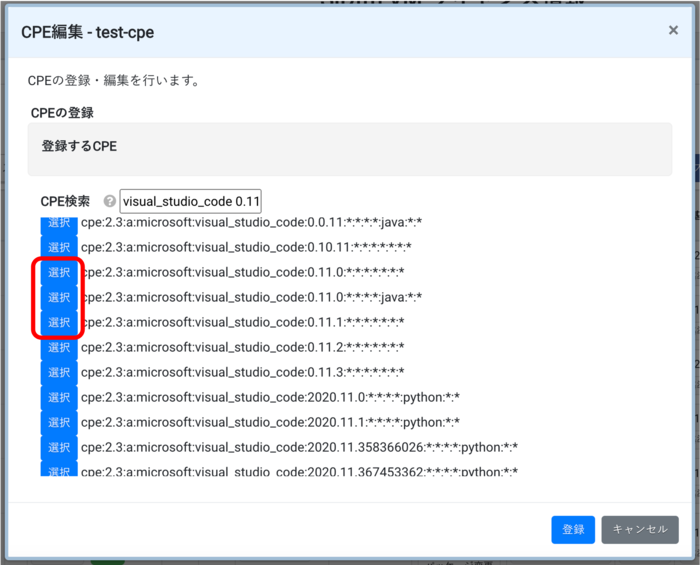
Task: Click text cpe:2.3:a:microsoft:visual_studio_code:0.0.11 java
Action: (x=251, y=222)
